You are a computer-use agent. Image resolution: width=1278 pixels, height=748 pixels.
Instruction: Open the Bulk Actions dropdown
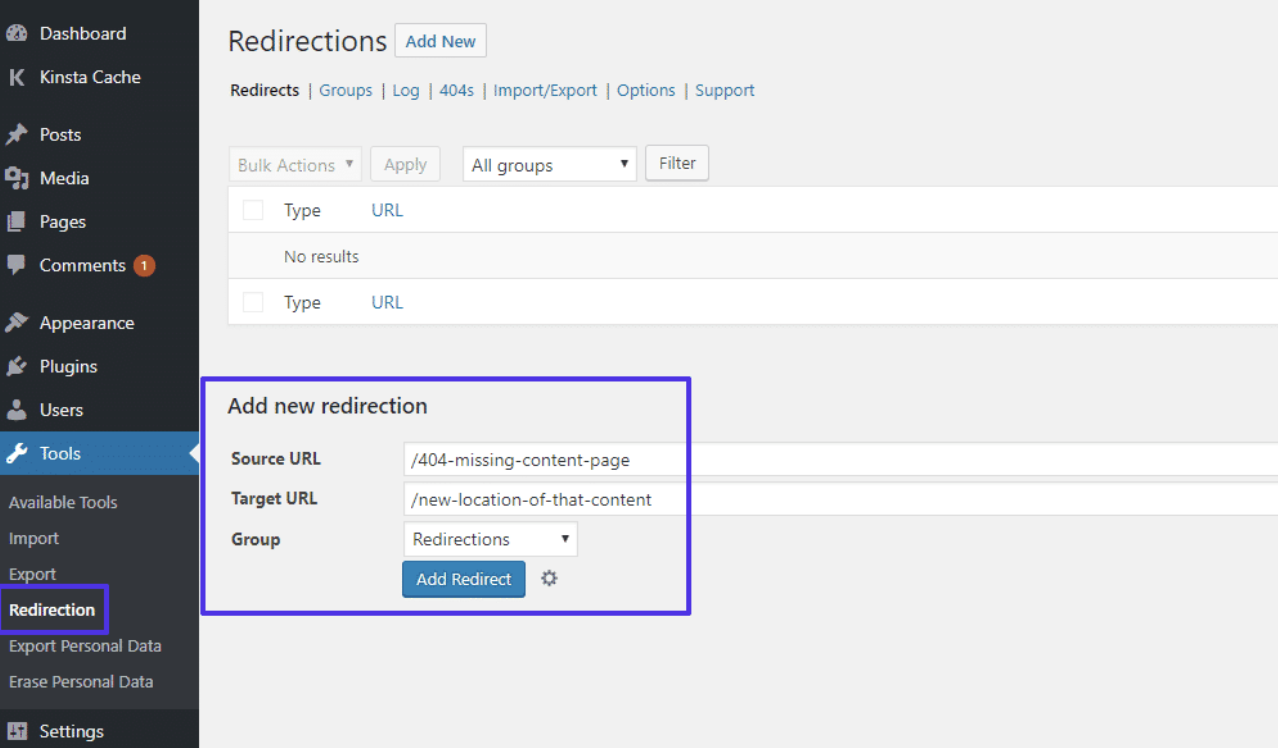click(x=295, y=165)
